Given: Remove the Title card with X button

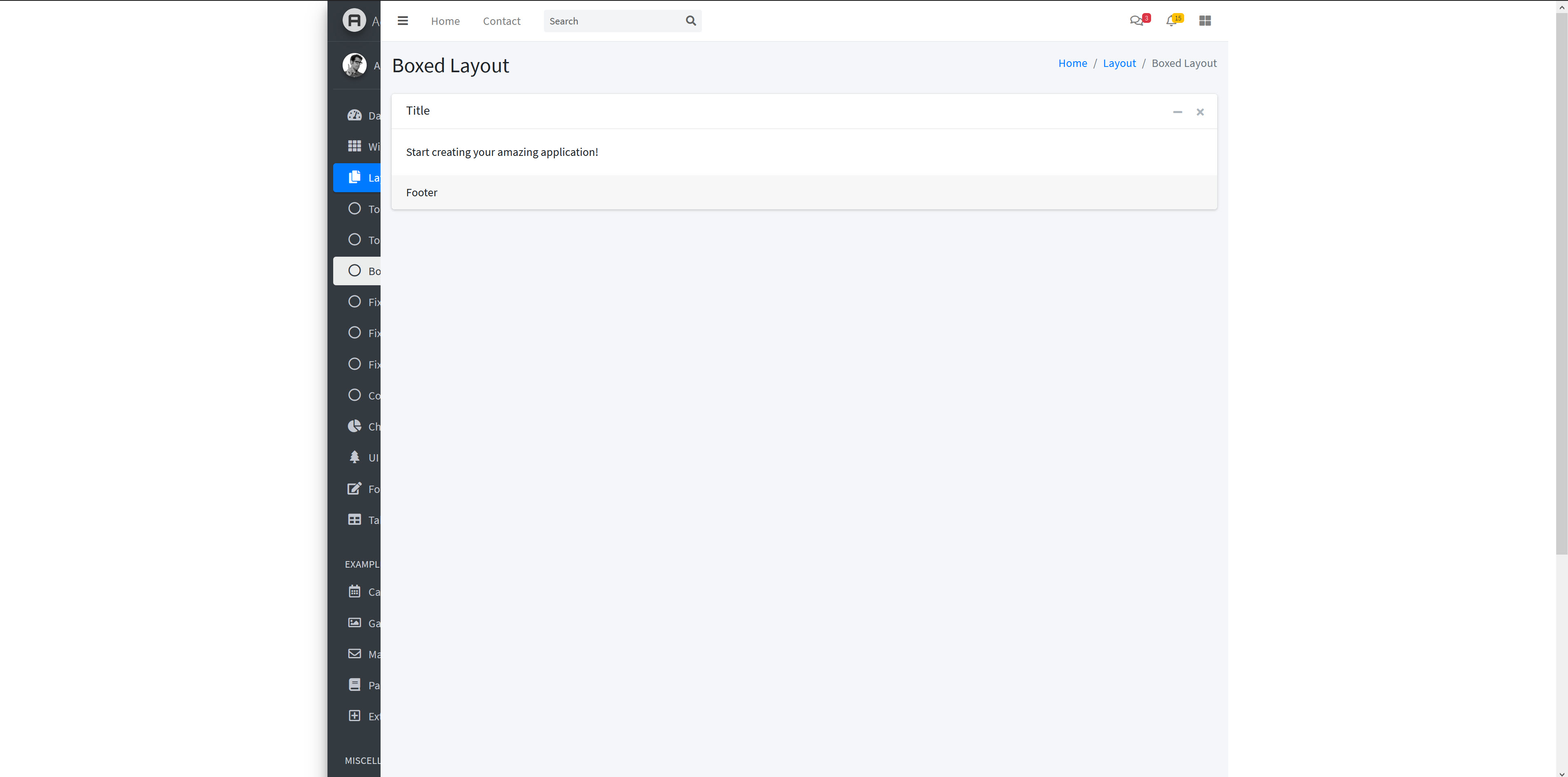Looking at the screenshot, I should pos(1200,112).
